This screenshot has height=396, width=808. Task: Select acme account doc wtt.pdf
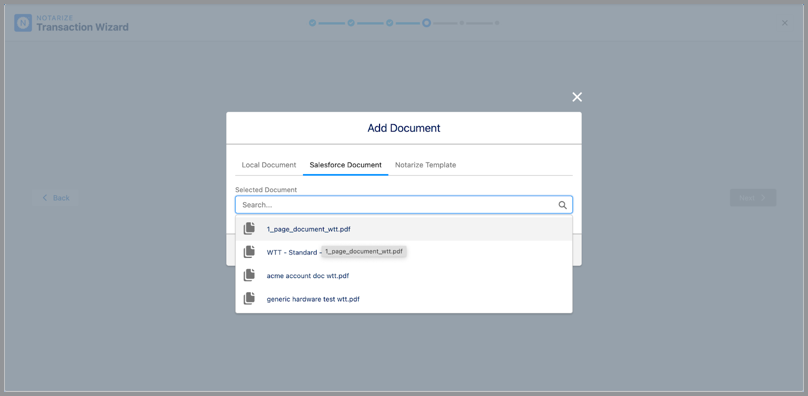click(404, 275)
